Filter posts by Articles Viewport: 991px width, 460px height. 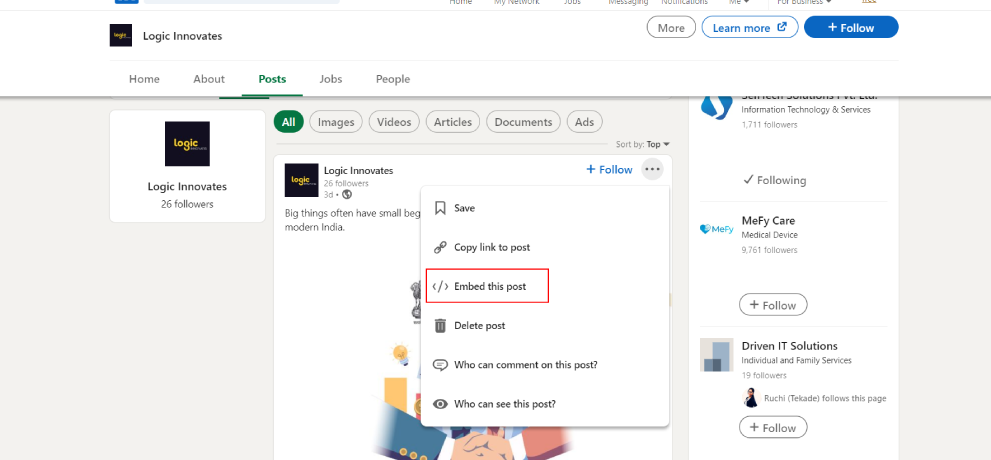click(x=453, y=122)
